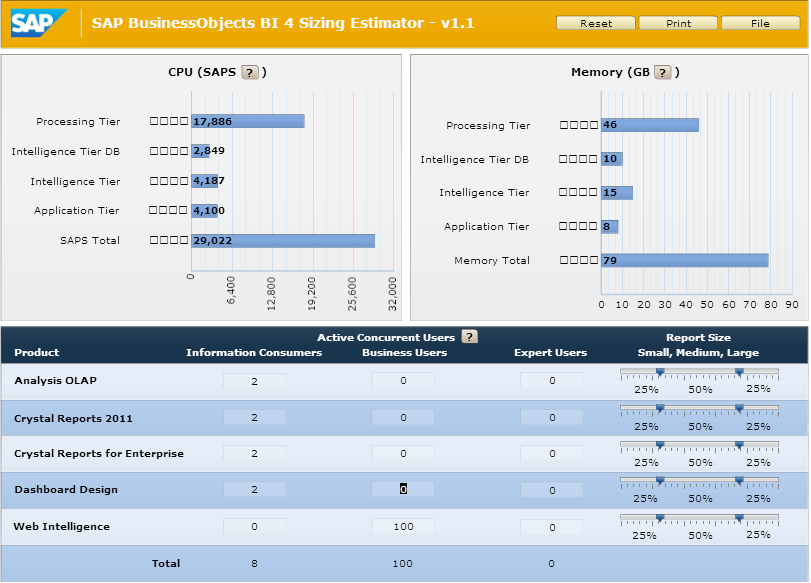Click the Memory Total bar in chart
811x583 pixels.
coord(684,261)
